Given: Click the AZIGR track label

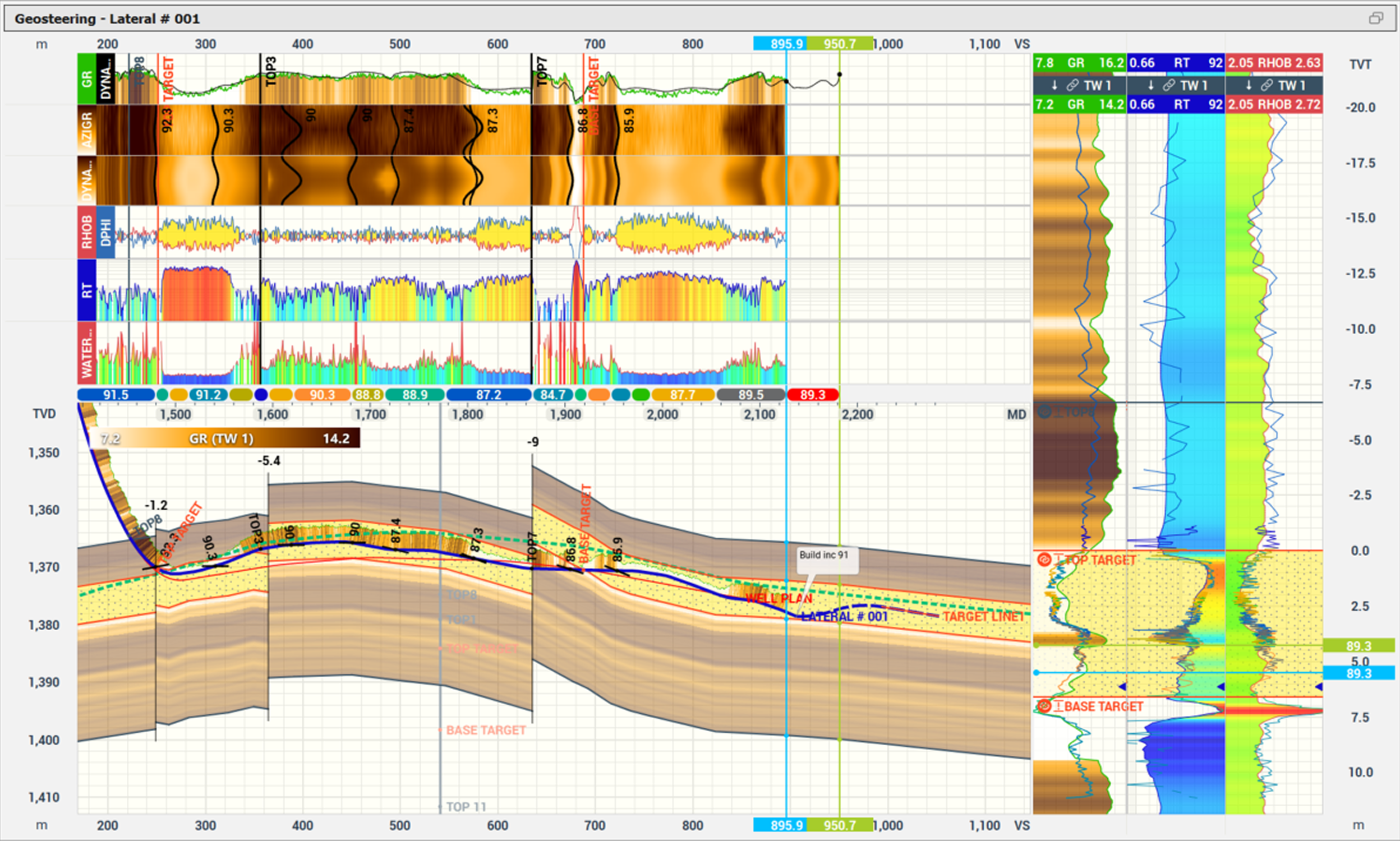Looking at the screenshot, I should [86, 130].
